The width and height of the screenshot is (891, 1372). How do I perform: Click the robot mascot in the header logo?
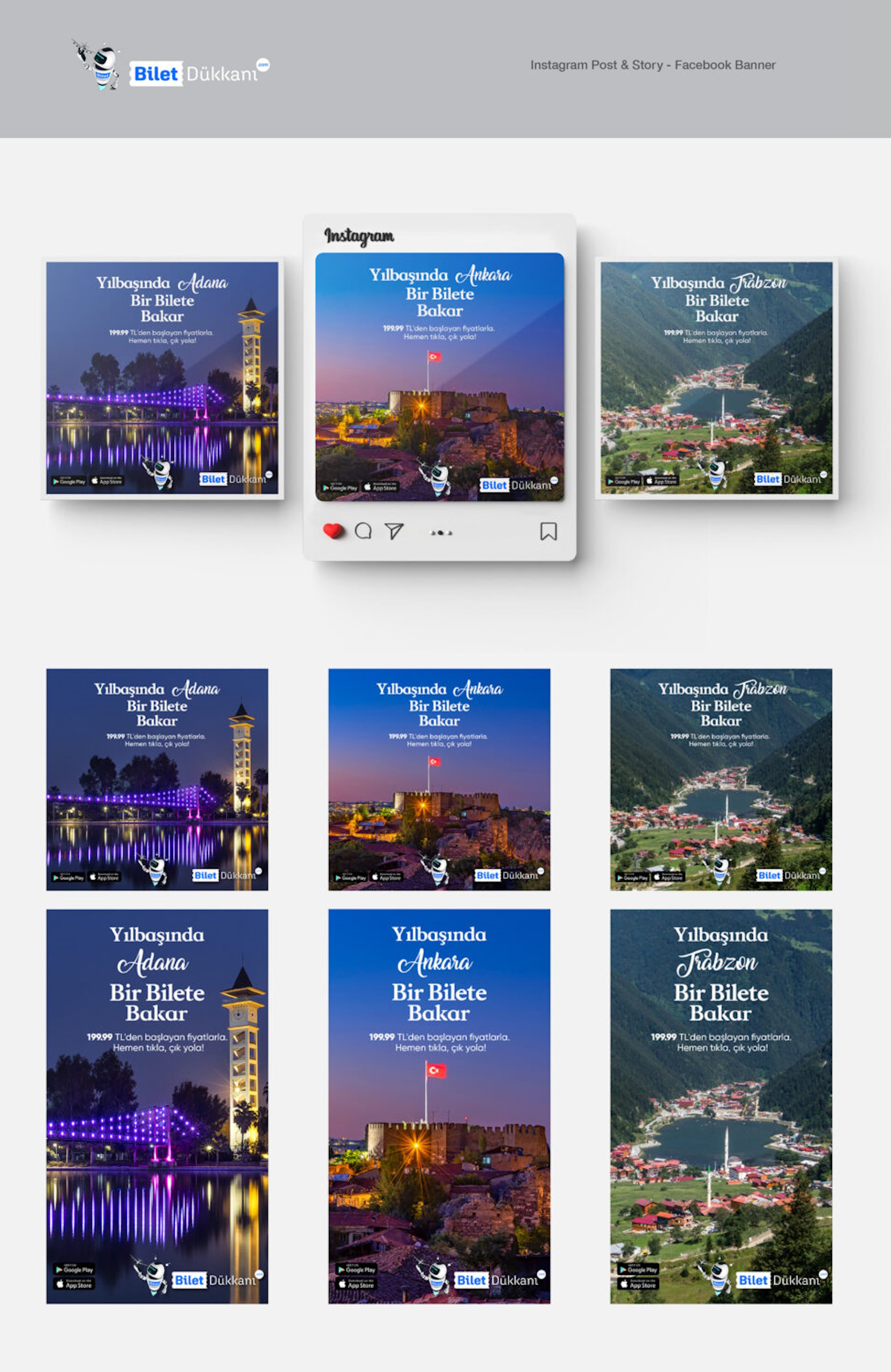pyautogui.click(x=99, y=66)
